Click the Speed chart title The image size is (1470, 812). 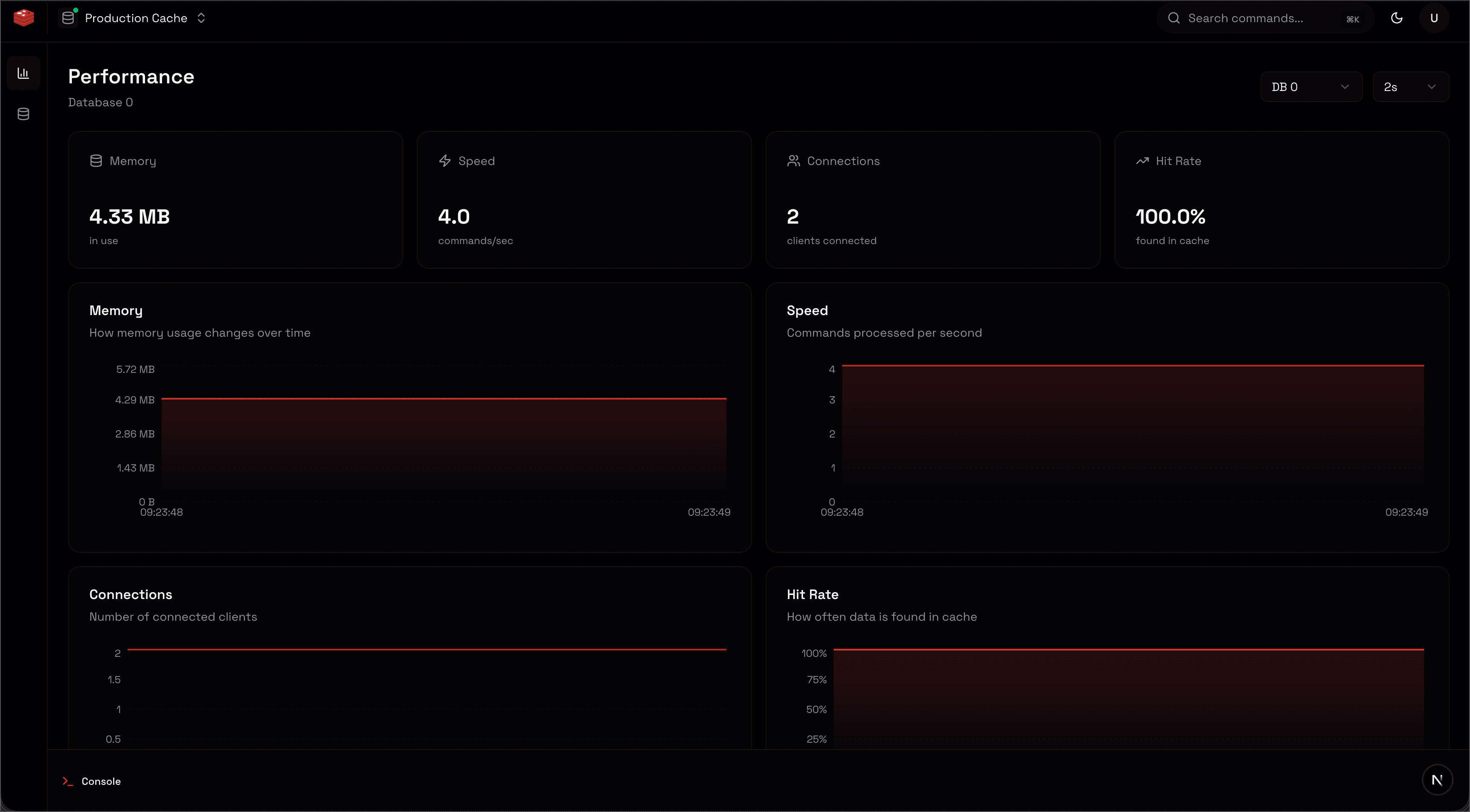(807, 310)
